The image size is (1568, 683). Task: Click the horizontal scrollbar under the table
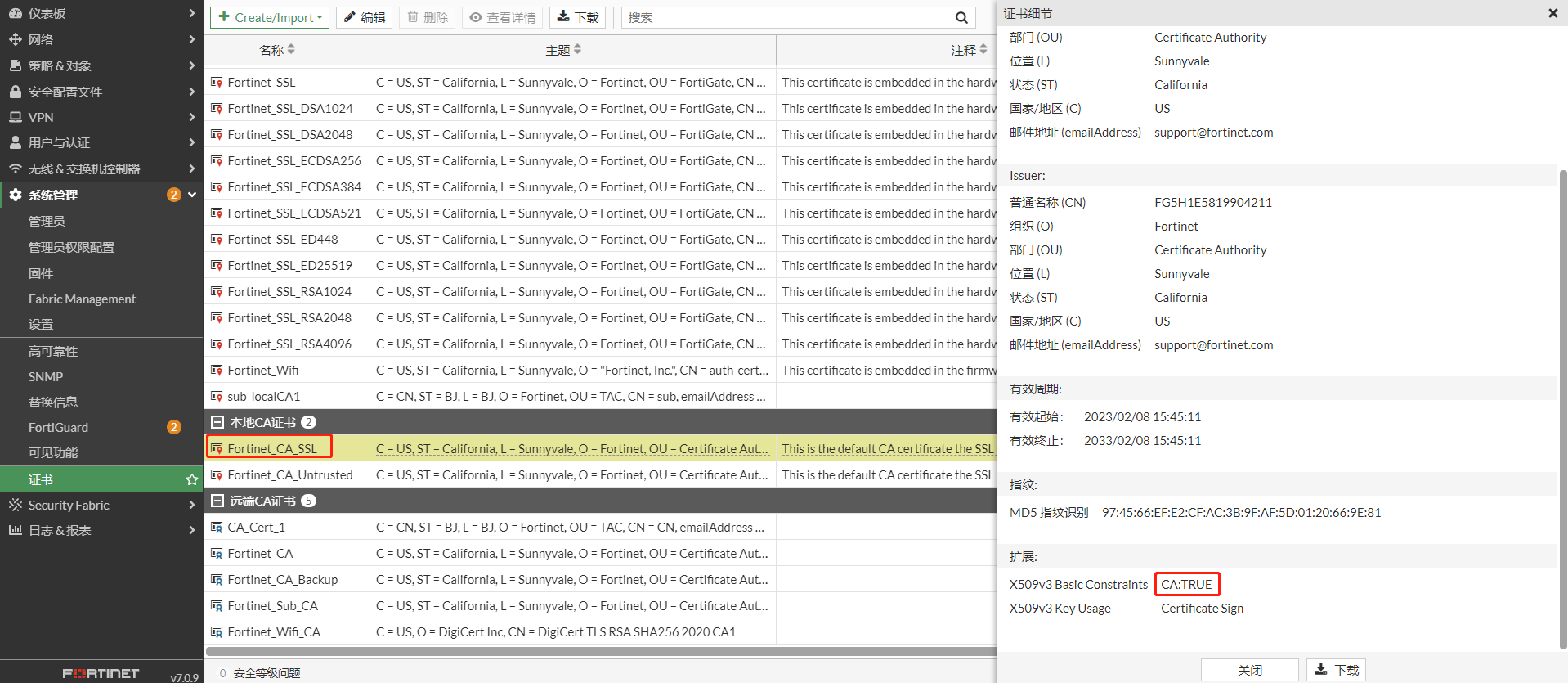(x=600, y=652)
